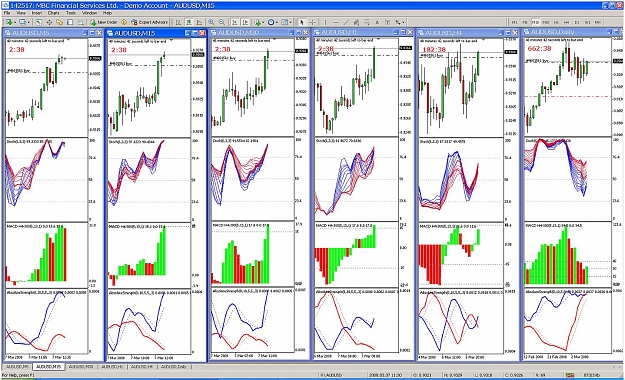The height and width of the screenshot is (380, 625).
Task: Select the trendline drawing tool
Action: pyautogui.click(x=346, y=22)
